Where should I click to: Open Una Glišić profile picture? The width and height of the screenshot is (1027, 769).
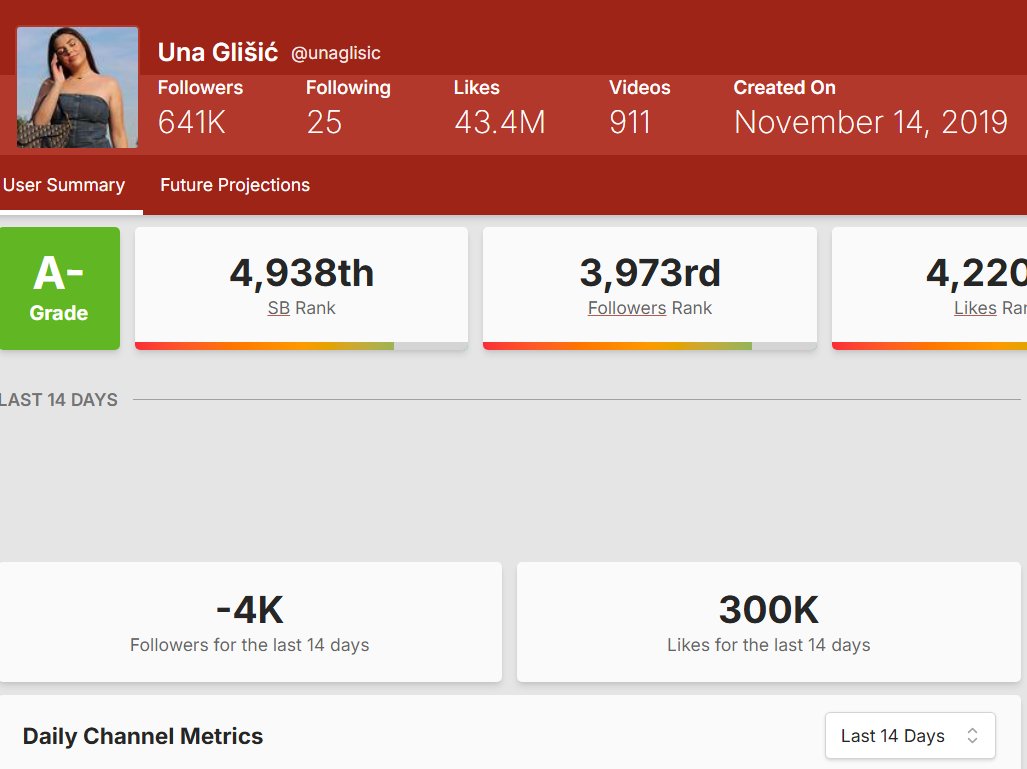point(77,87)
